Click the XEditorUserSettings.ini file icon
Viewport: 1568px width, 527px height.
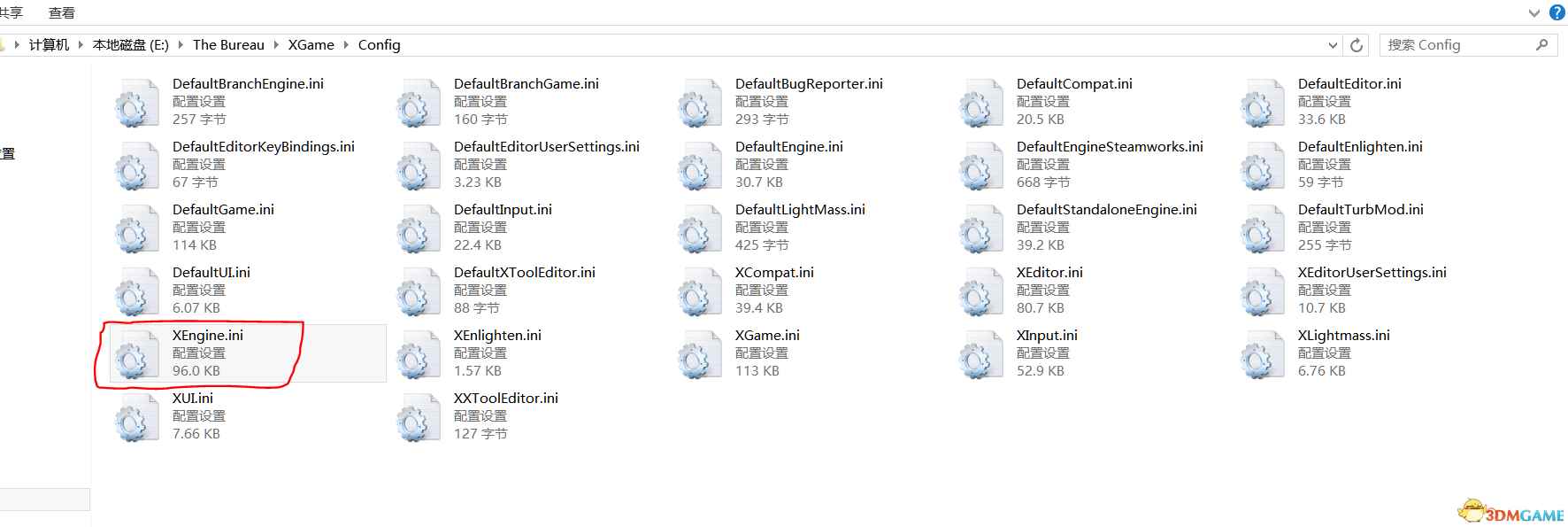coord(1262,291)
